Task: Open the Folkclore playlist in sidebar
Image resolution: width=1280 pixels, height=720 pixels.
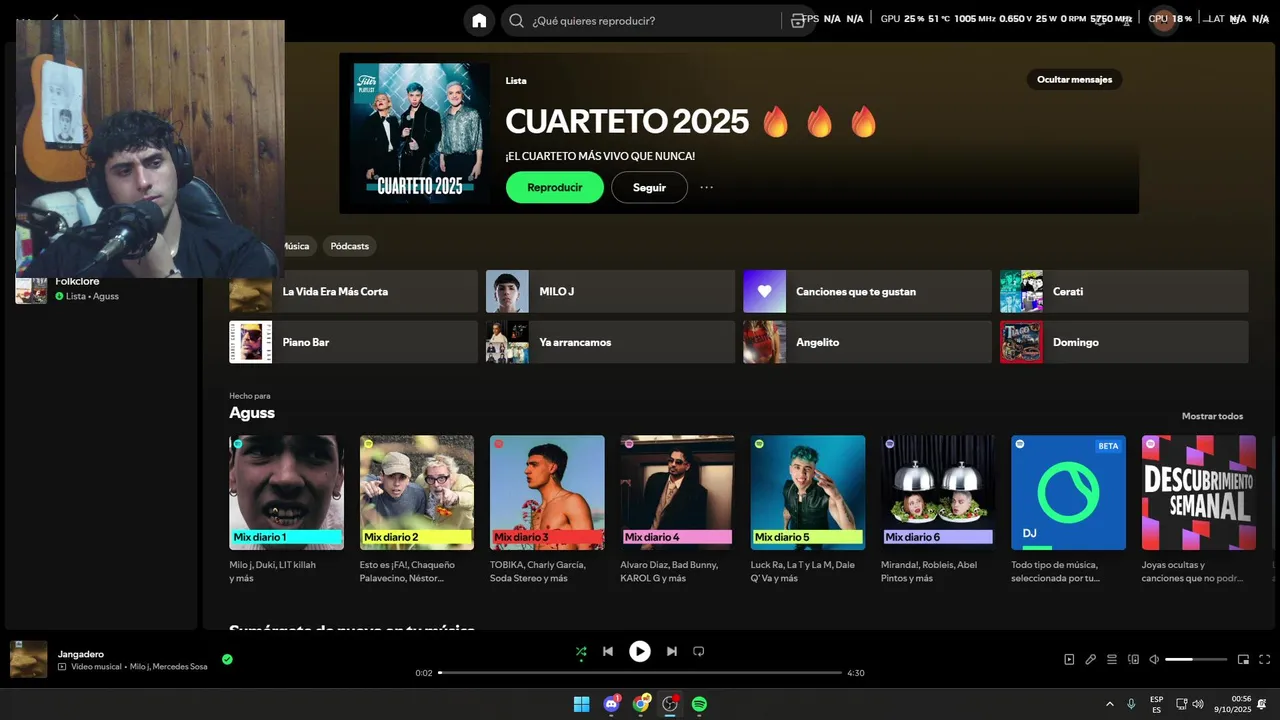Action: tap(100, 289)
